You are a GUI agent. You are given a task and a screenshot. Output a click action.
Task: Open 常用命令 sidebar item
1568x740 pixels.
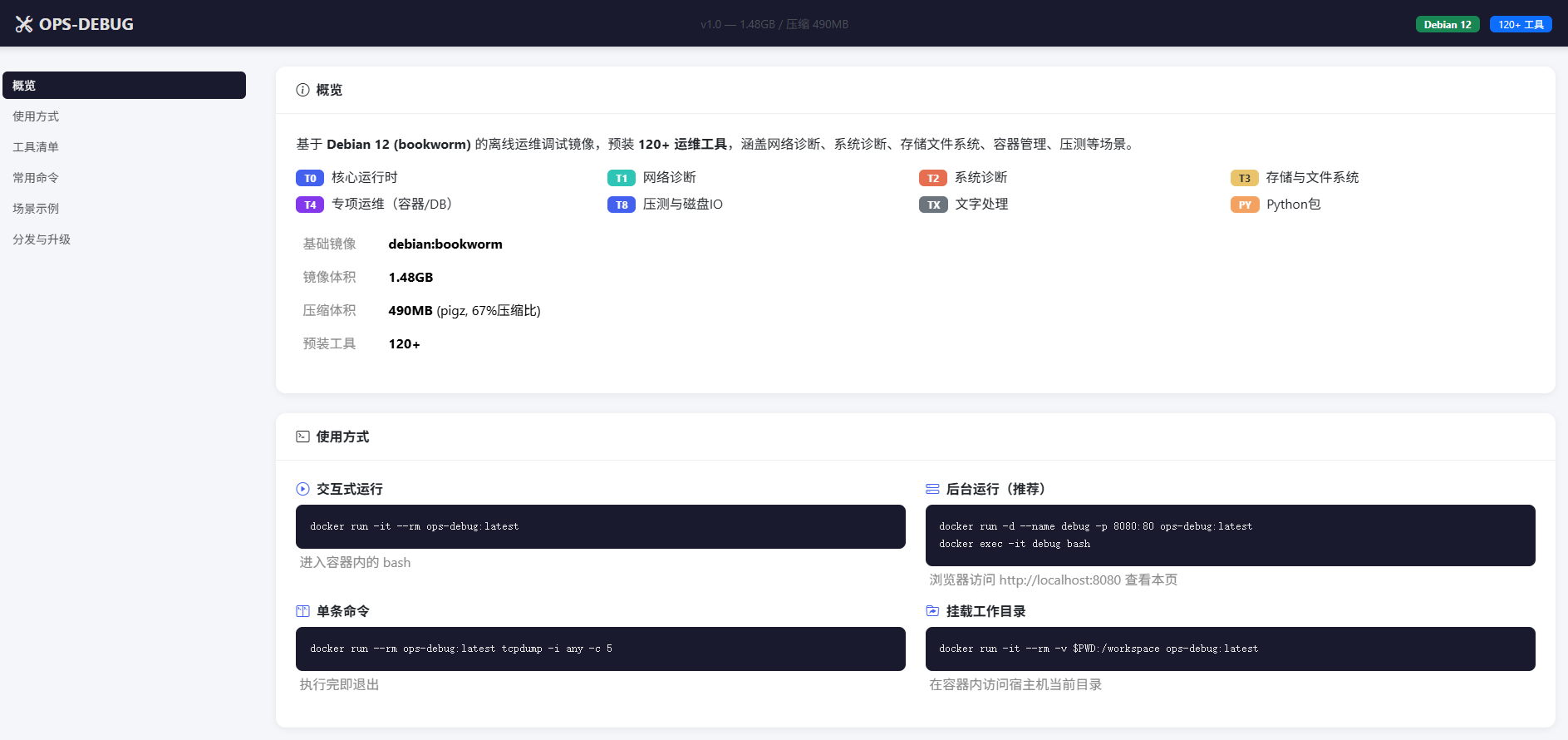tap(124, 178)
